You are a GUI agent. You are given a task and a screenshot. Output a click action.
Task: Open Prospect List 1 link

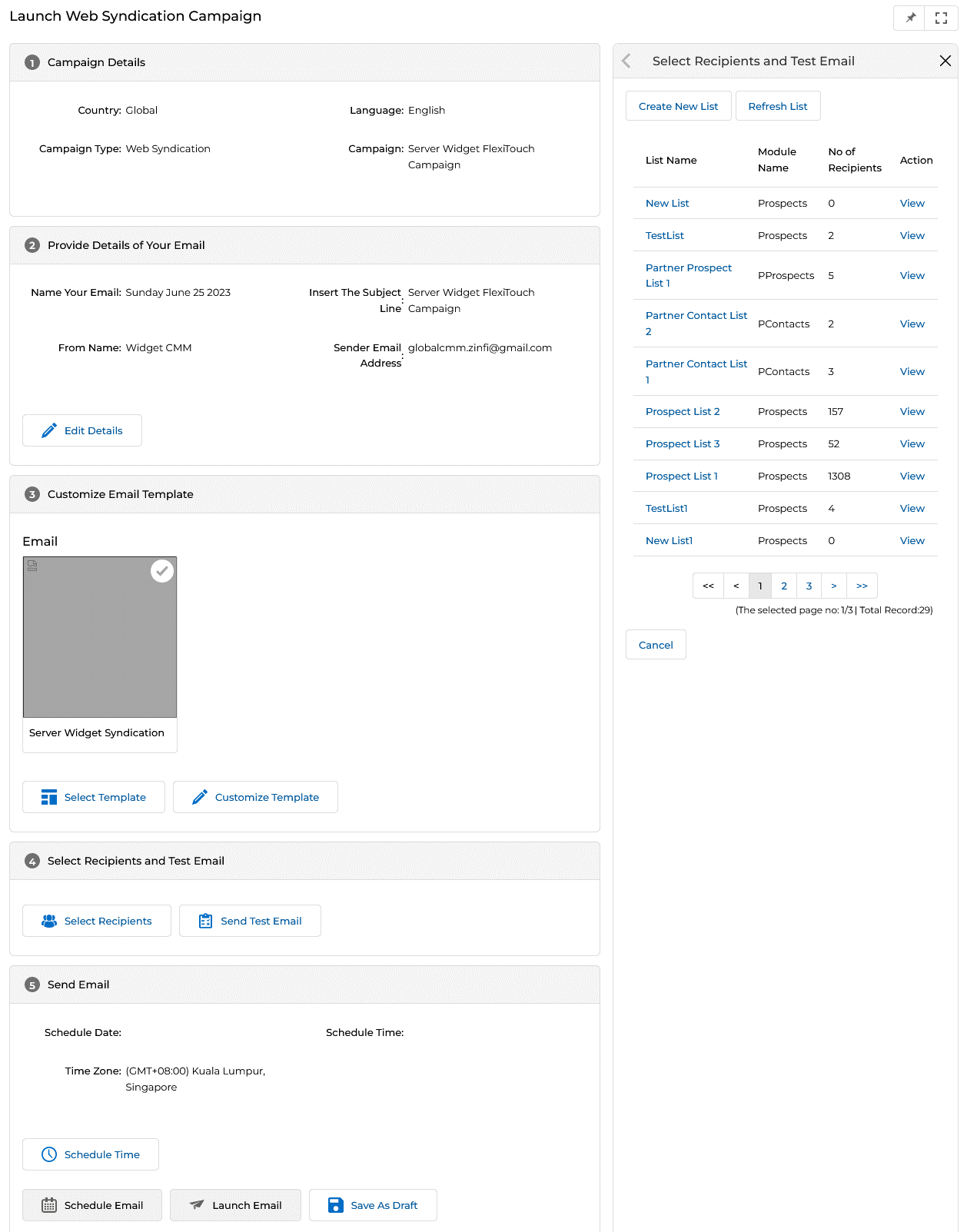(x=682, y=476)
